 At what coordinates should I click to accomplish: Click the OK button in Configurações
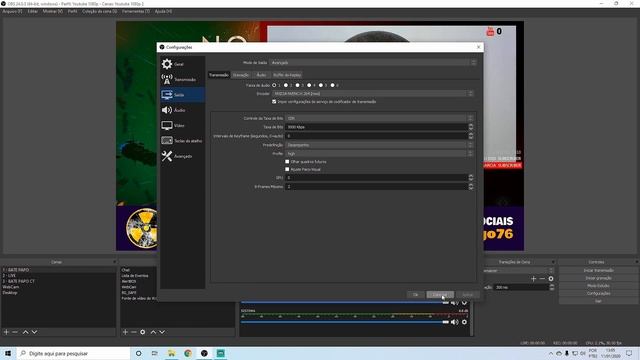(x=416, y=295)
